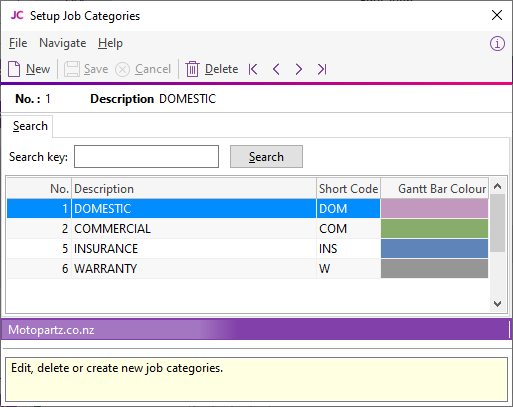Open the purple info icon

pyautogui.click(x=497, y=44)
